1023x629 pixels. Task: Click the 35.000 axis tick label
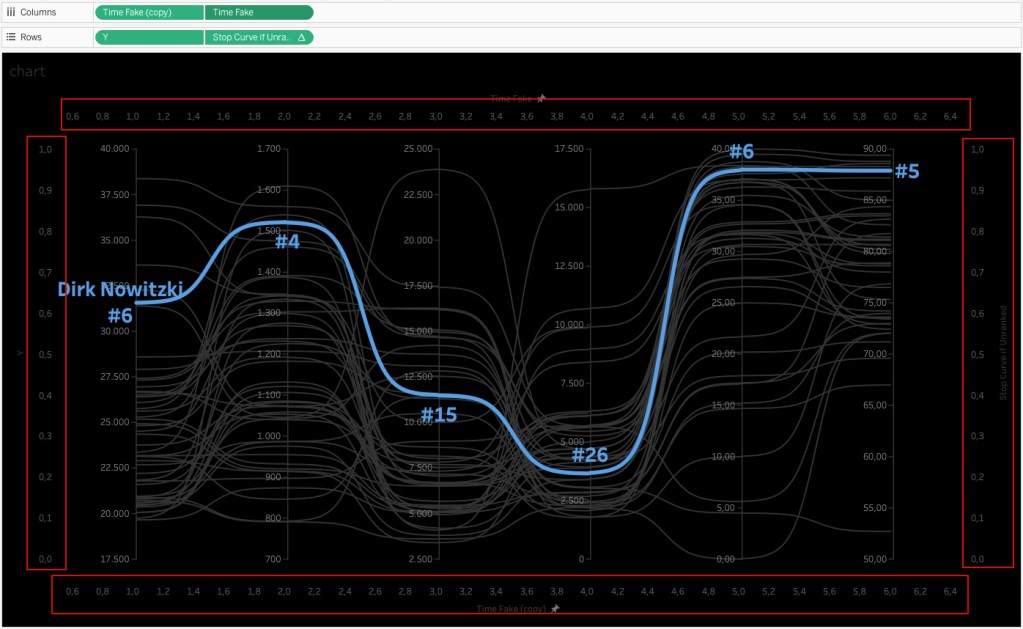[115, 240]
